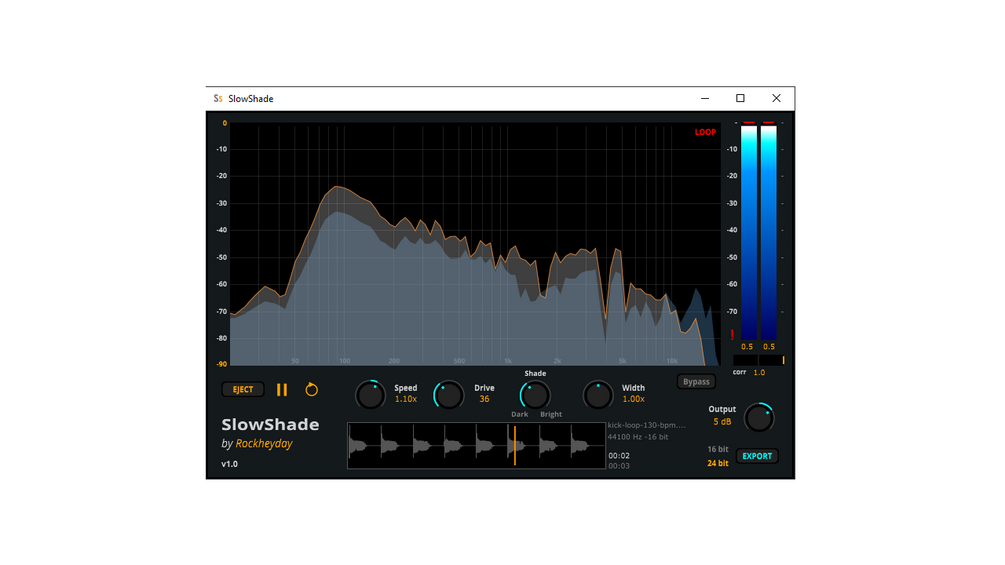This screenshot has height=565, width=1005.
Task: Click the EJECT button
Action: [243, 389]
